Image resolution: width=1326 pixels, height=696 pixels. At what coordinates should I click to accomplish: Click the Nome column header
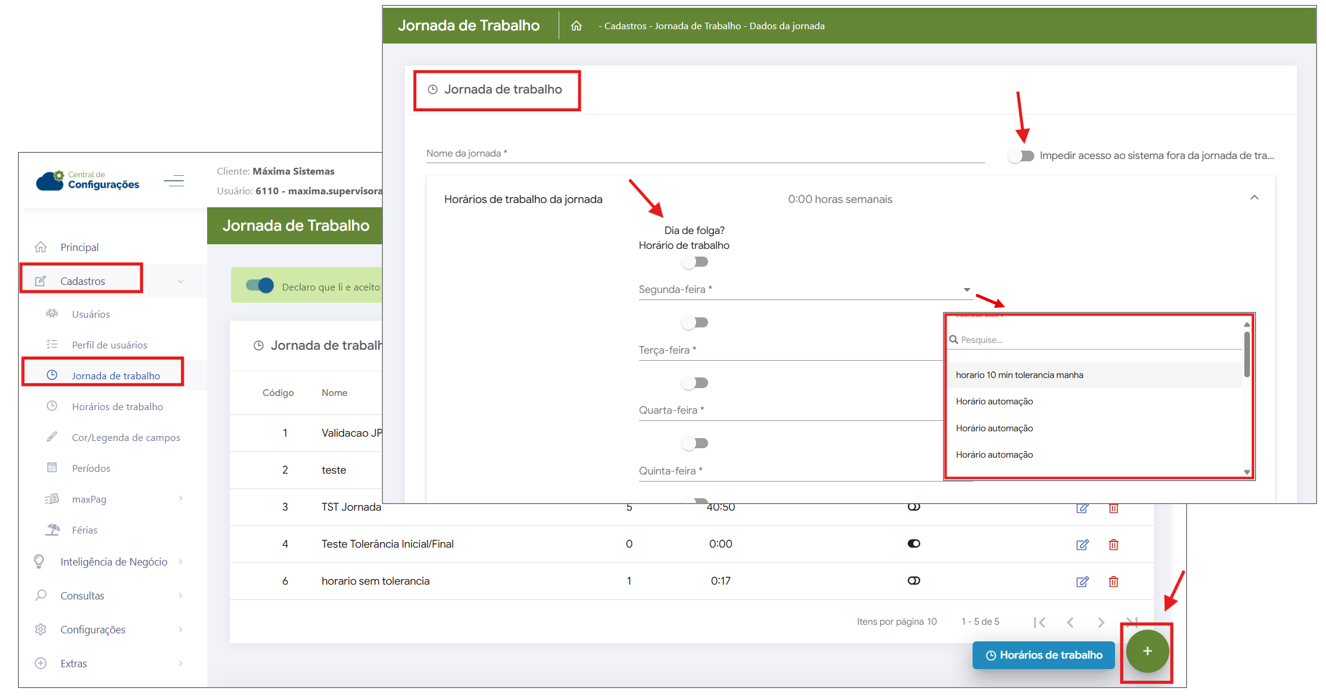(334, 393)
